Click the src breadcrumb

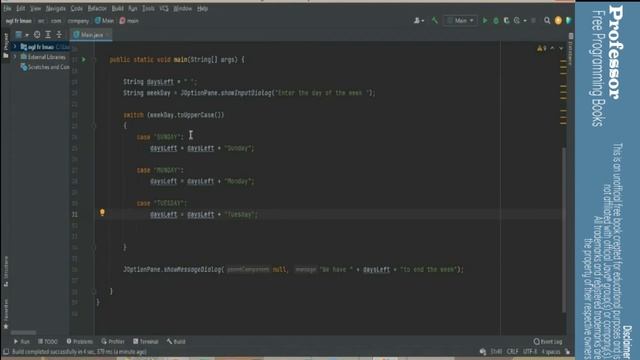pos(41,20)
